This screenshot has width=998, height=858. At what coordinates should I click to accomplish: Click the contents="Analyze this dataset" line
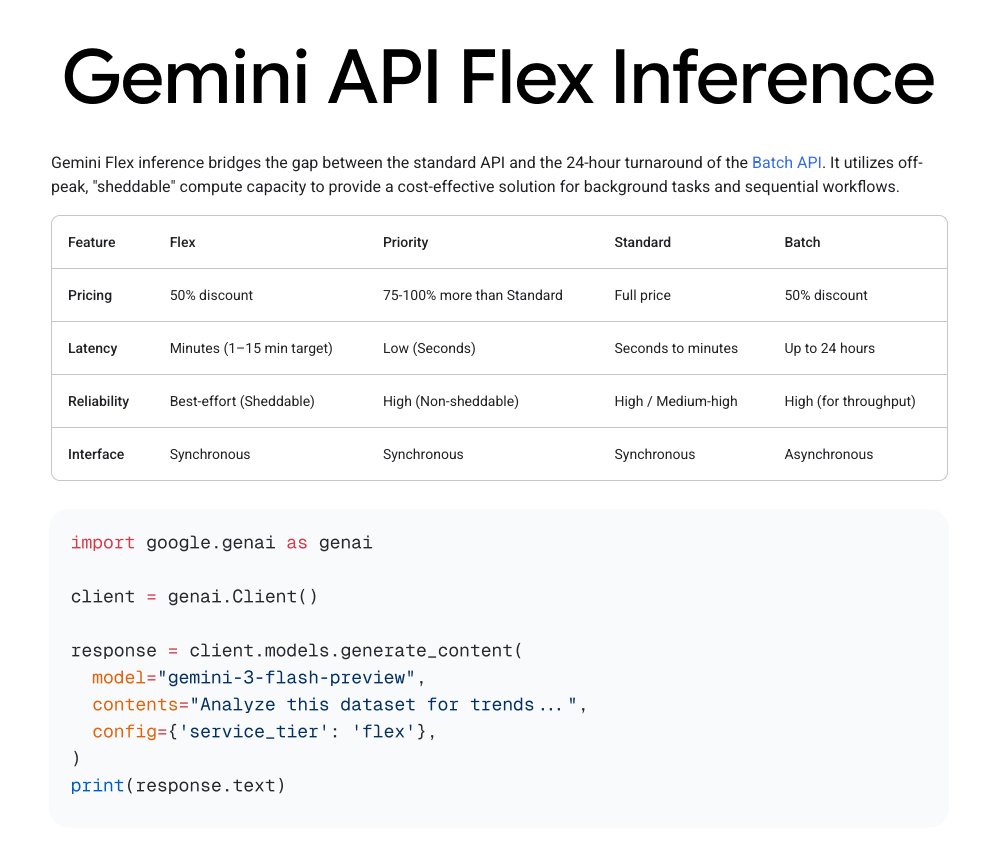[x=339, y=705]
